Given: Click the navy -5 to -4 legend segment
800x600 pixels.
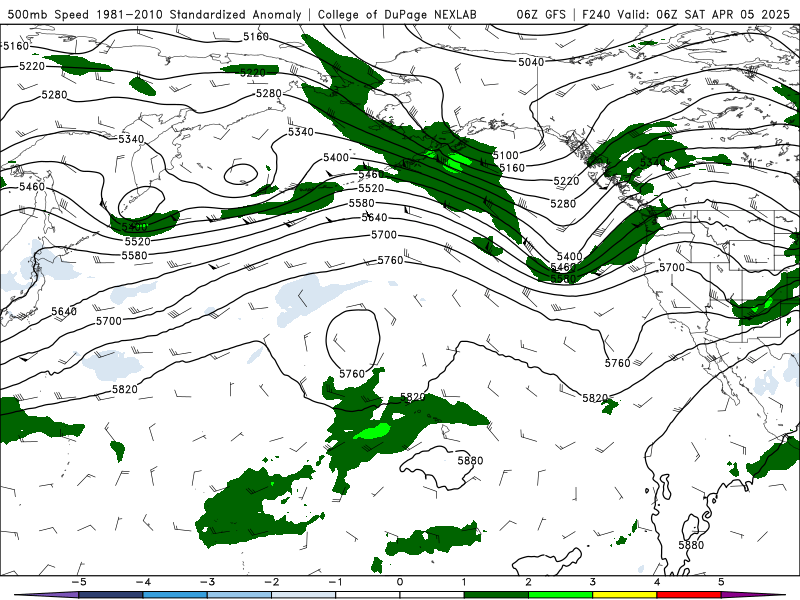Looking at the screenshot, I should coord(111,595).
